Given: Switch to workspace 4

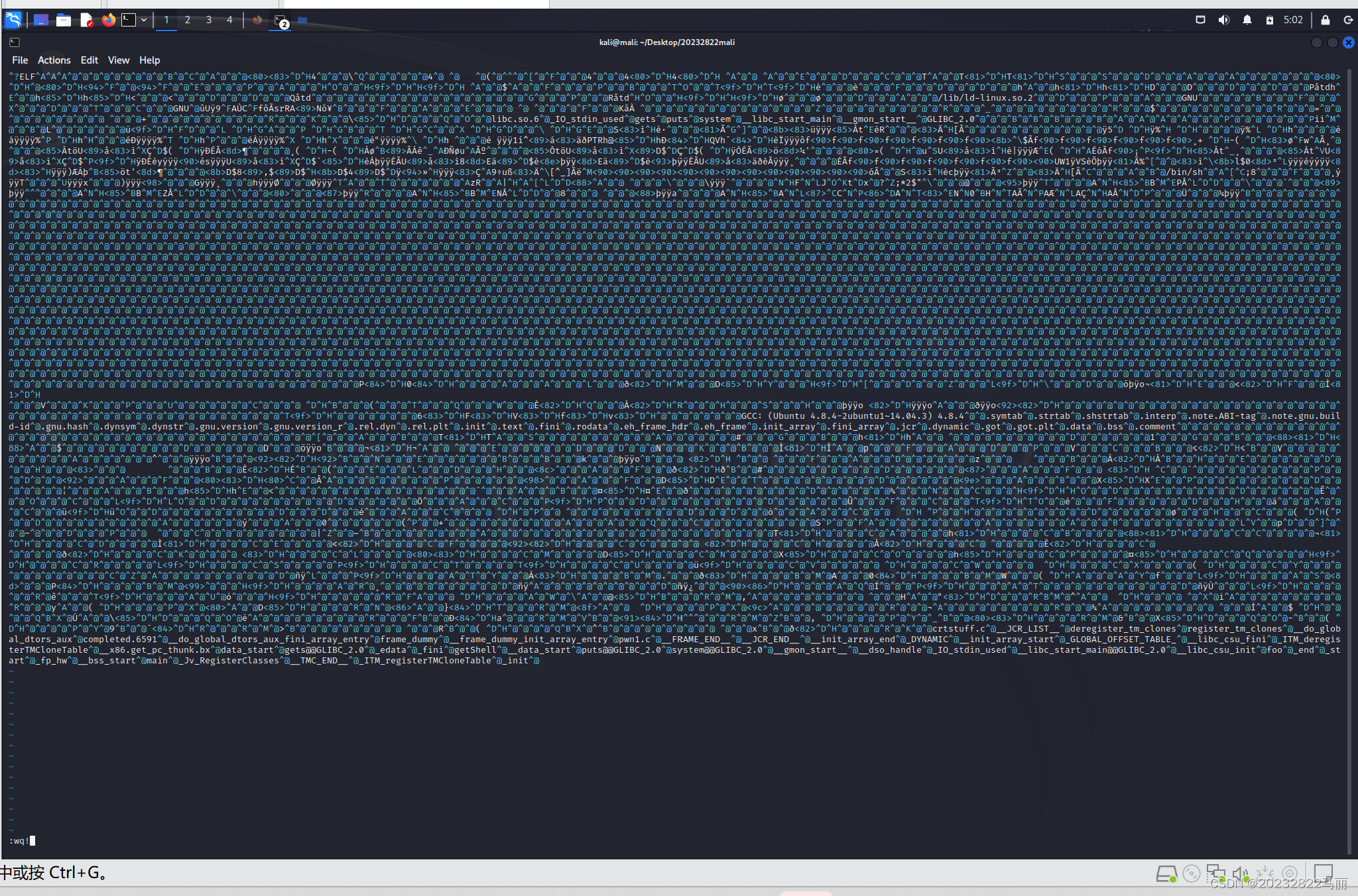Looking at the screenshot, I should pos(230,20).
